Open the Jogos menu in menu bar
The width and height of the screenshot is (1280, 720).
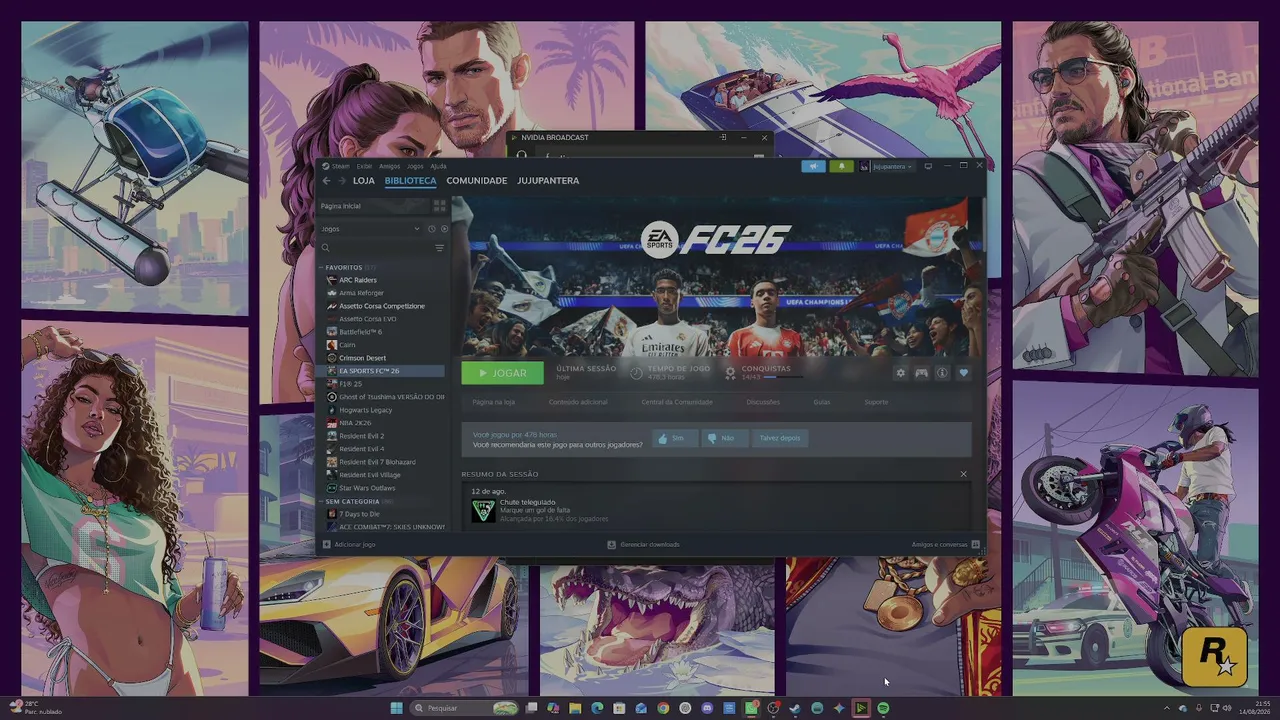415,166
